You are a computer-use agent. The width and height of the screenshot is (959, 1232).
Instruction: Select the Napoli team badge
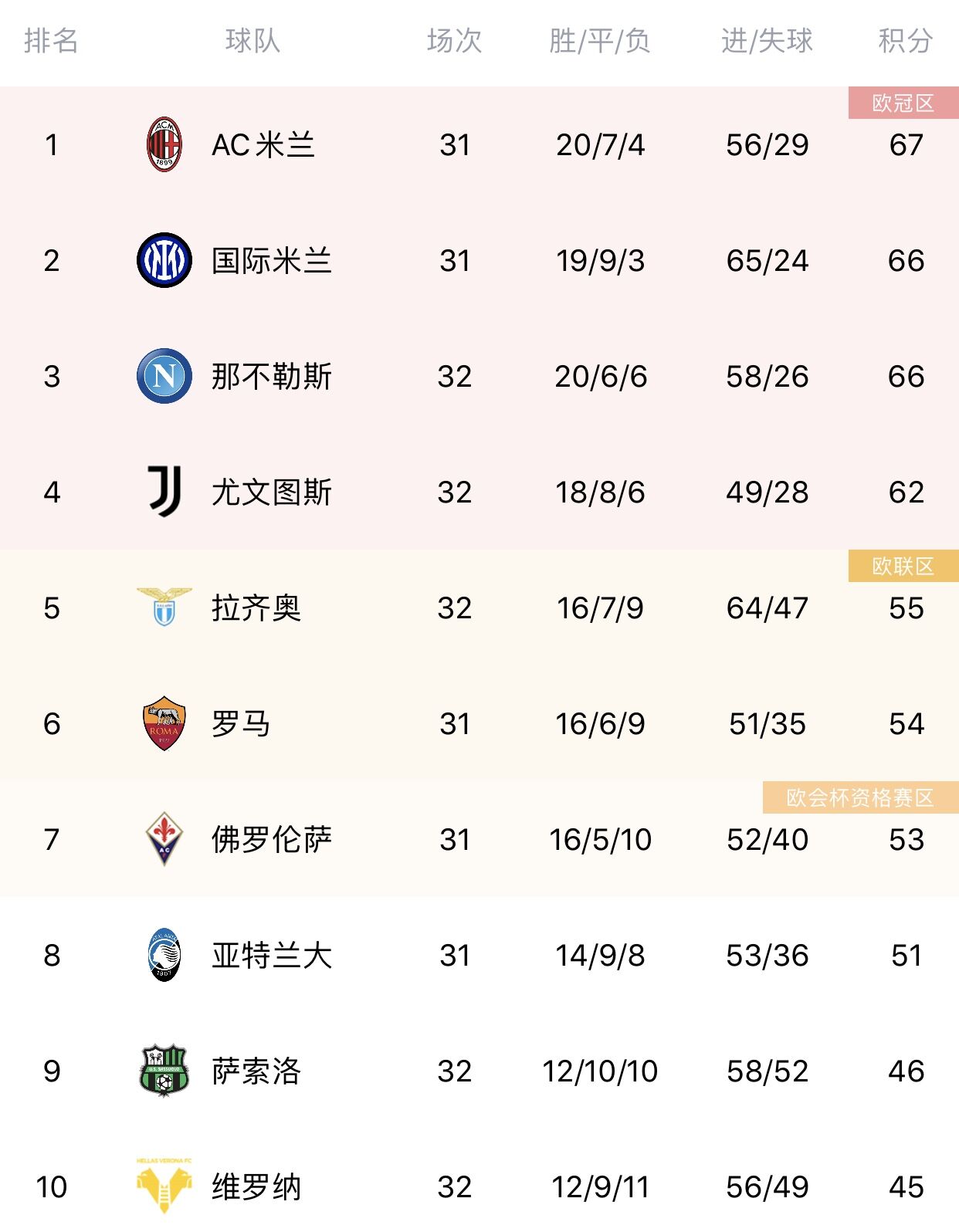coord(164,376)
